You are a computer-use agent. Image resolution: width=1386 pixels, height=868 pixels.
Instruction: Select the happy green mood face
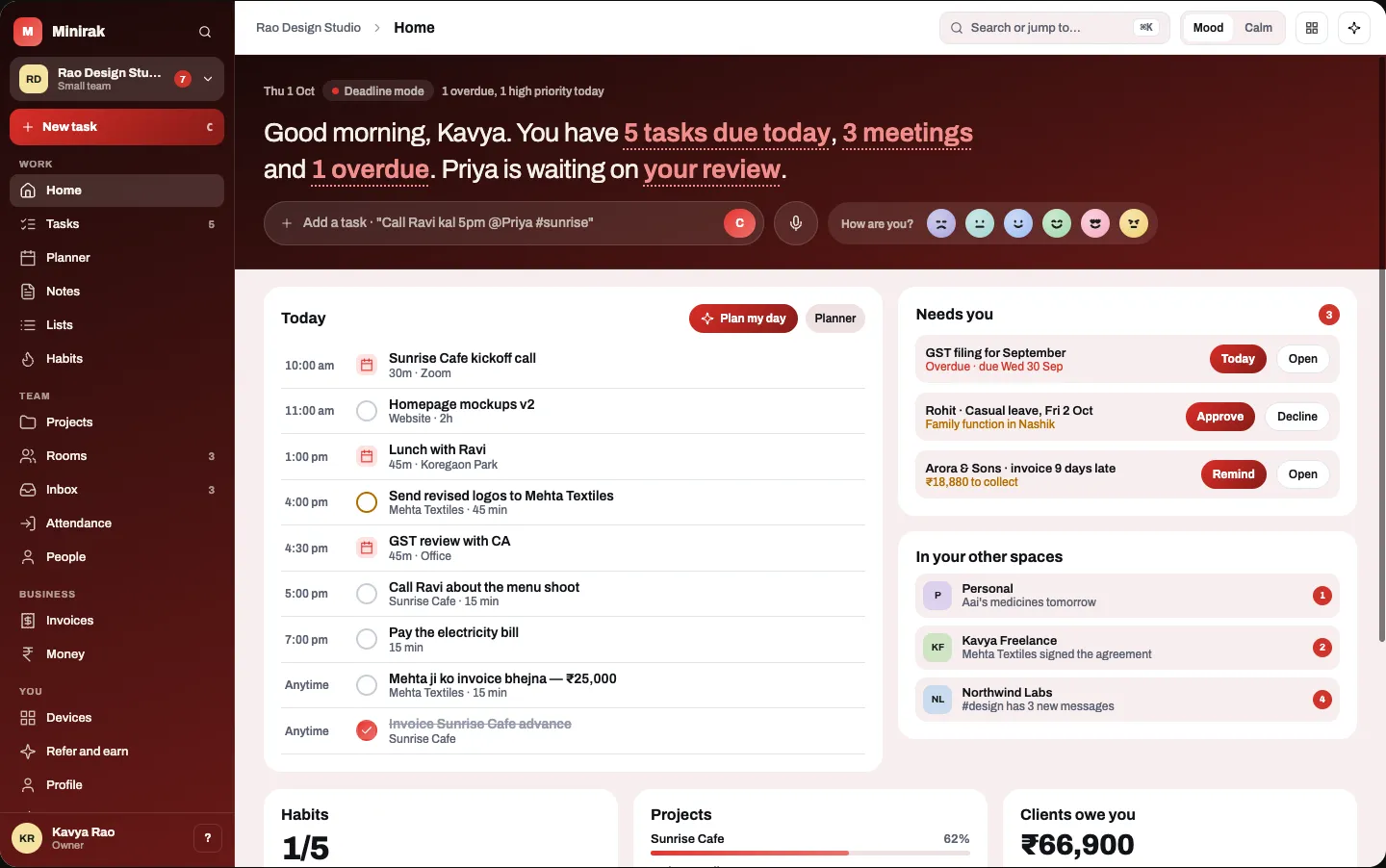coord(1057,223)
